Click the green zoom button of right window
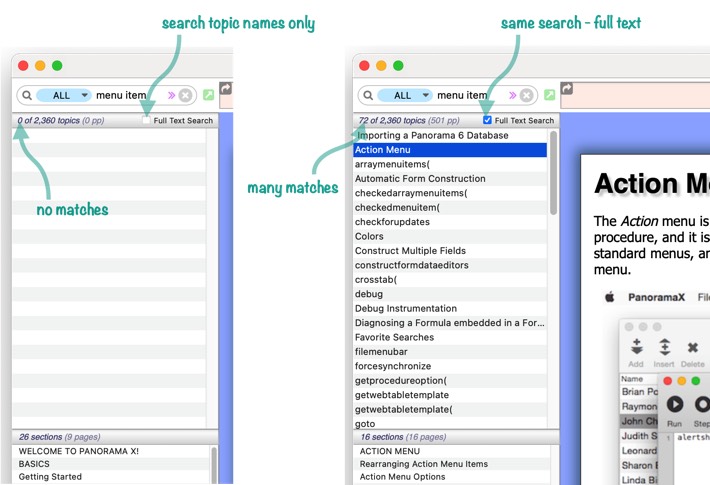 [x=398, y=66]
